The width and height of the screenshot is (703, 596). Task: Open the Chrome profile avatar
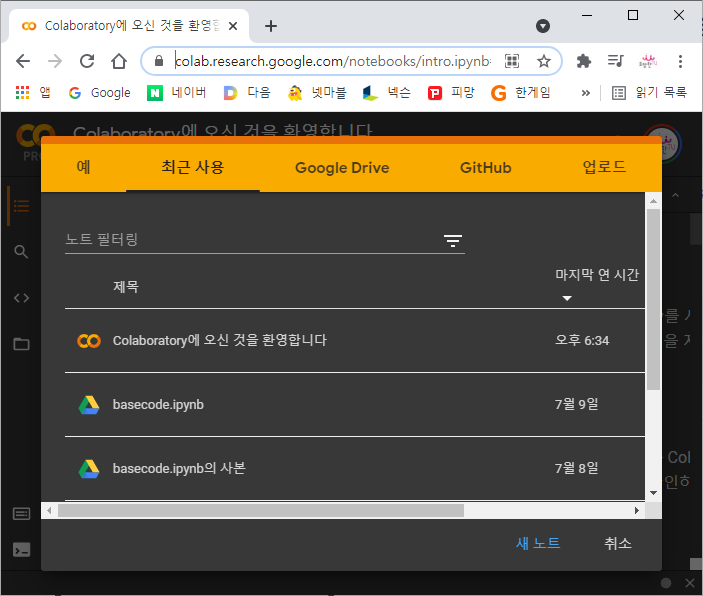[x=648, y=61]
